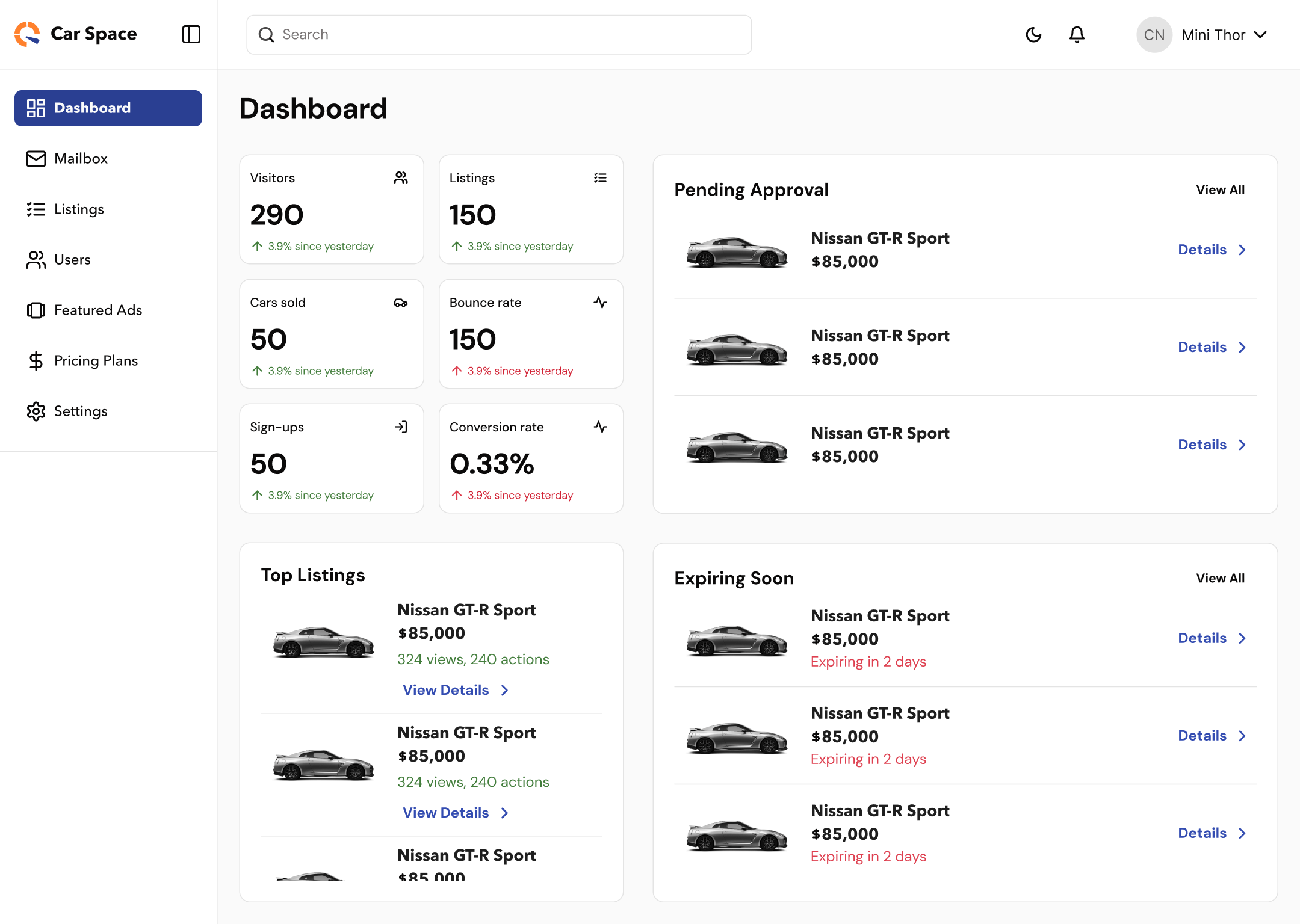The image size is (1300, 924).
Task: Click chevron next to first View Details
Action: (505, 691)
